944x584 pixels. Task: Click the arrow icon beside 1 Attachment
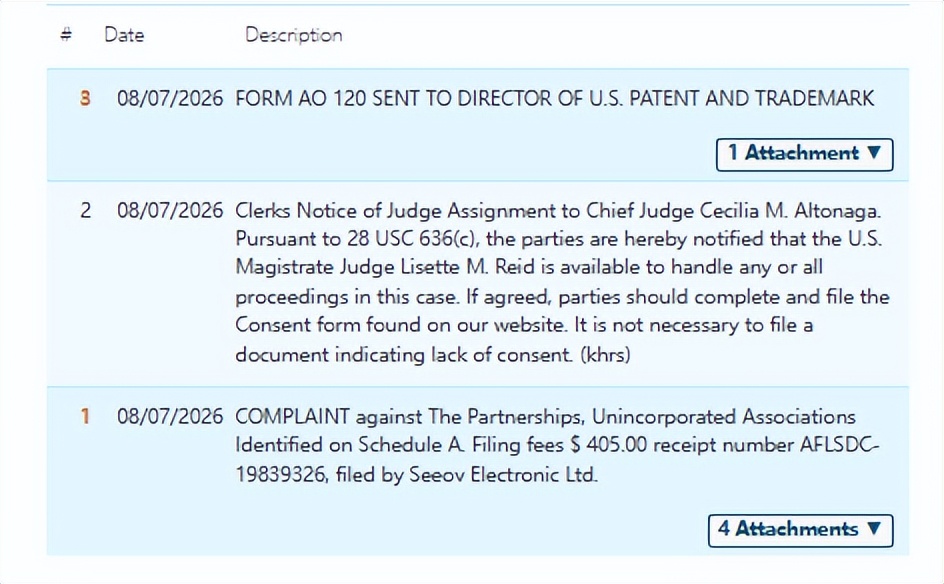pyautogui.click(x=875, y=152)
